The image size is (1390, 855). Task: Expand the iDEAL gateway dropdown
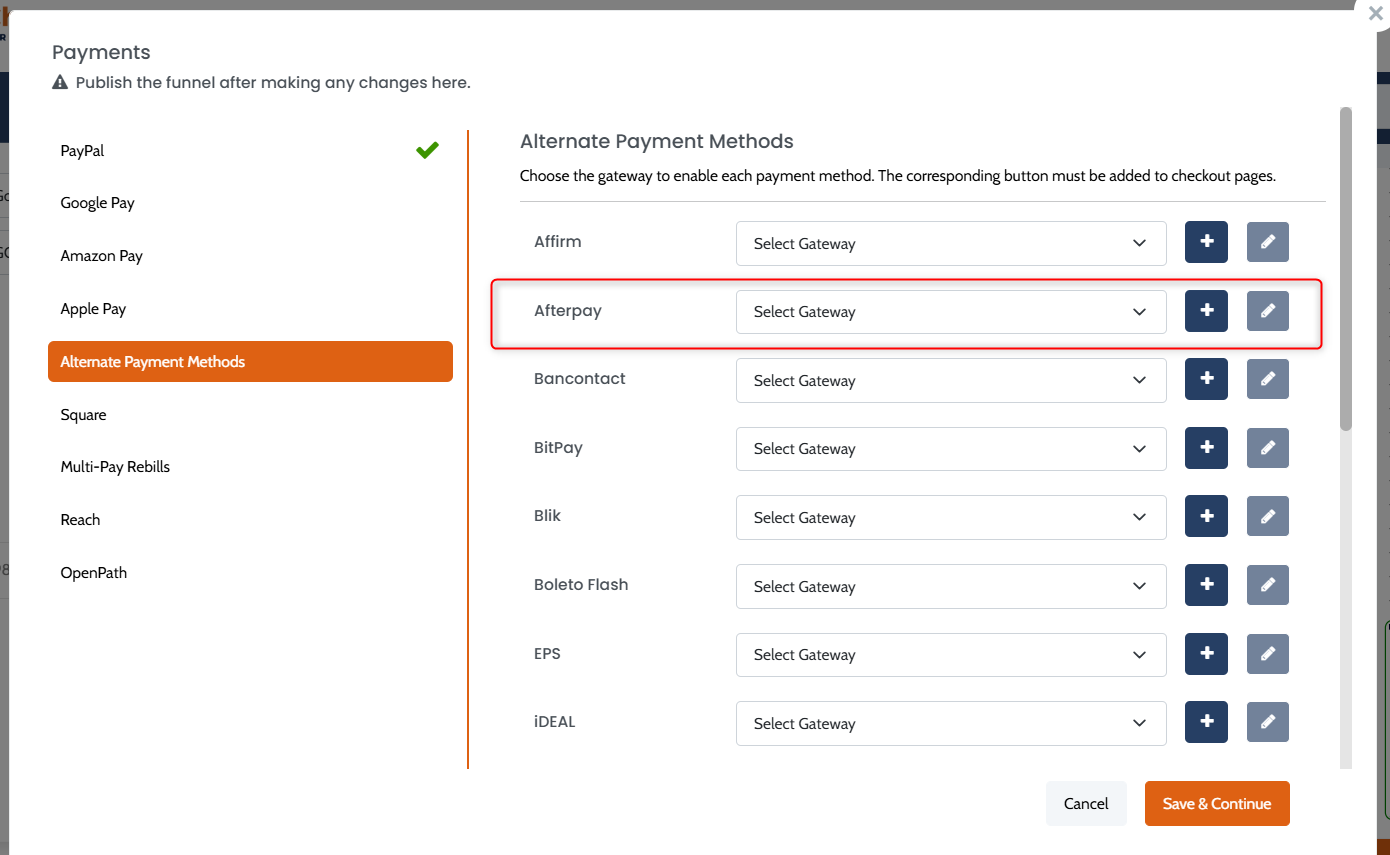pyautogui.click(x=950, y=723)
